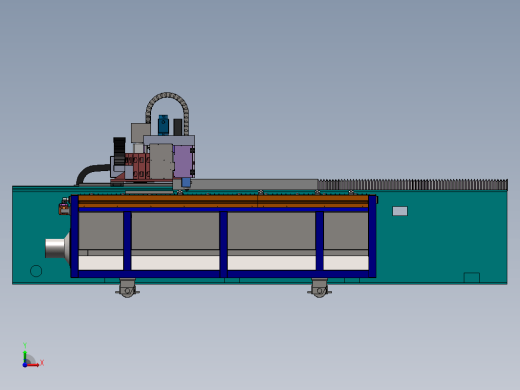This screenshot has width=520, height=390.
Task: Click the coordinate axis triad origin
Action: pyautogui.click(x=25, y=365)
